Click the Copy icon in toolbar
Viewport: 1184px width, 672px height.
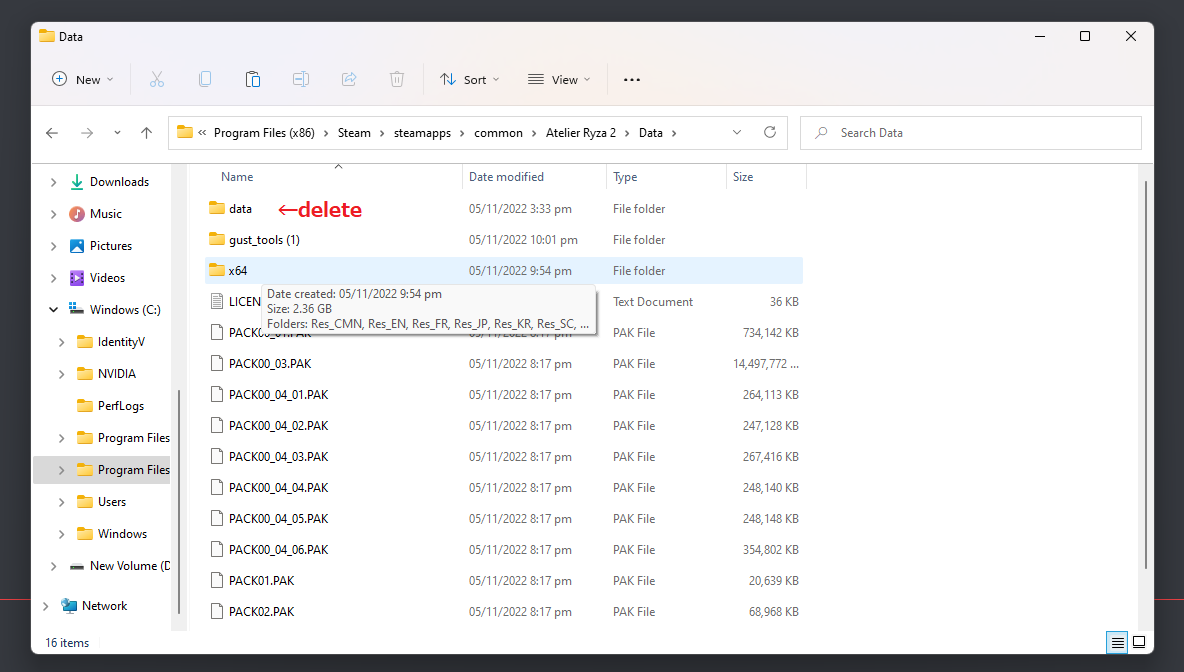click(x=205, y=79)
